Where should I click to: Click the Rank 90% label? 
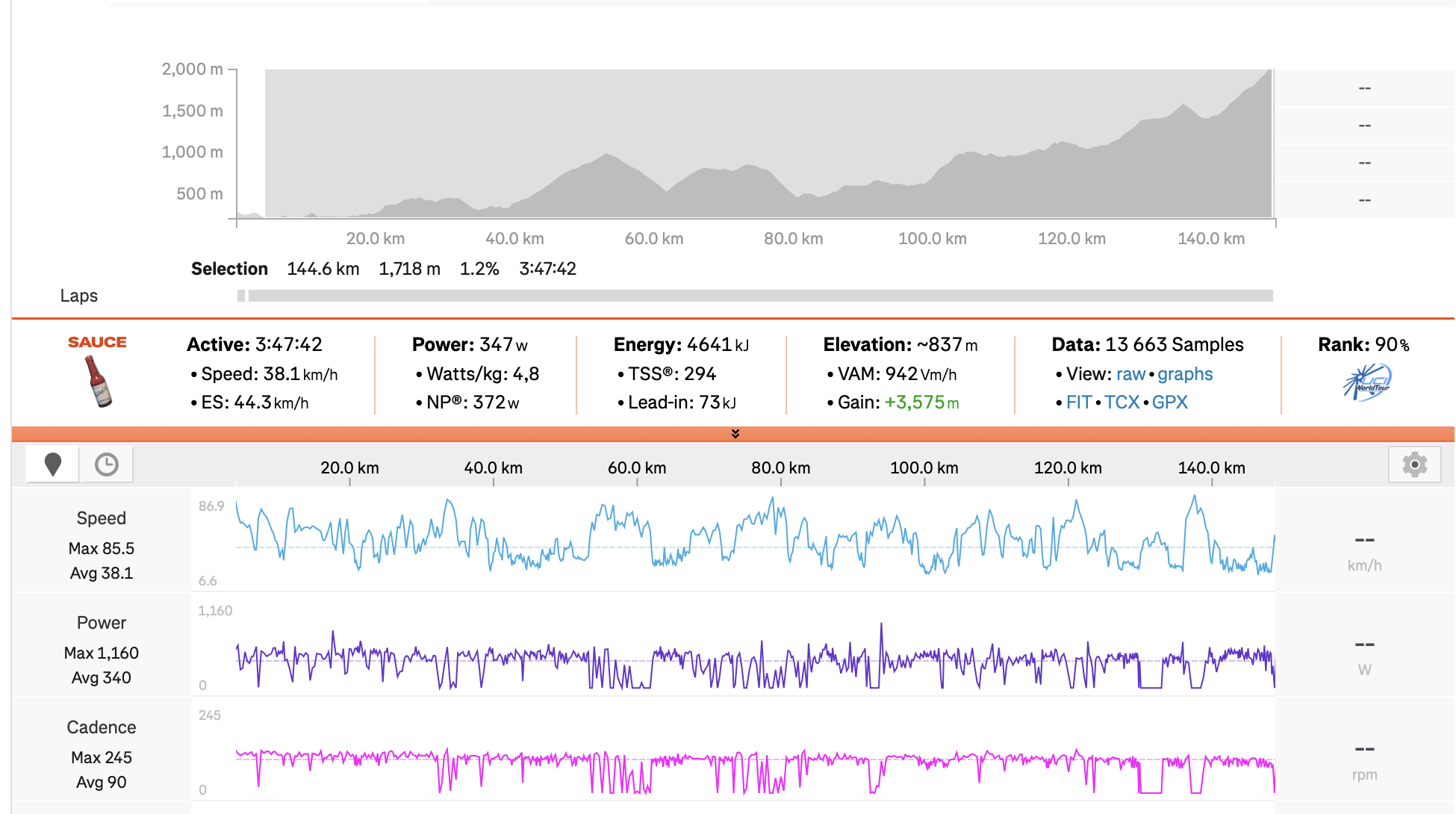click(x=1363, y=345)
